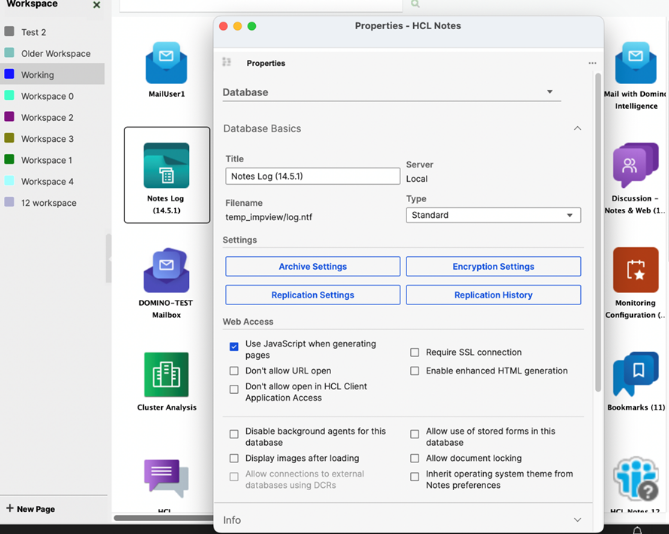This screenshot has width=669, height=534.
Task: Switch to Workspace 2 page
Action: pyautogui.click(x=52, y=117)
